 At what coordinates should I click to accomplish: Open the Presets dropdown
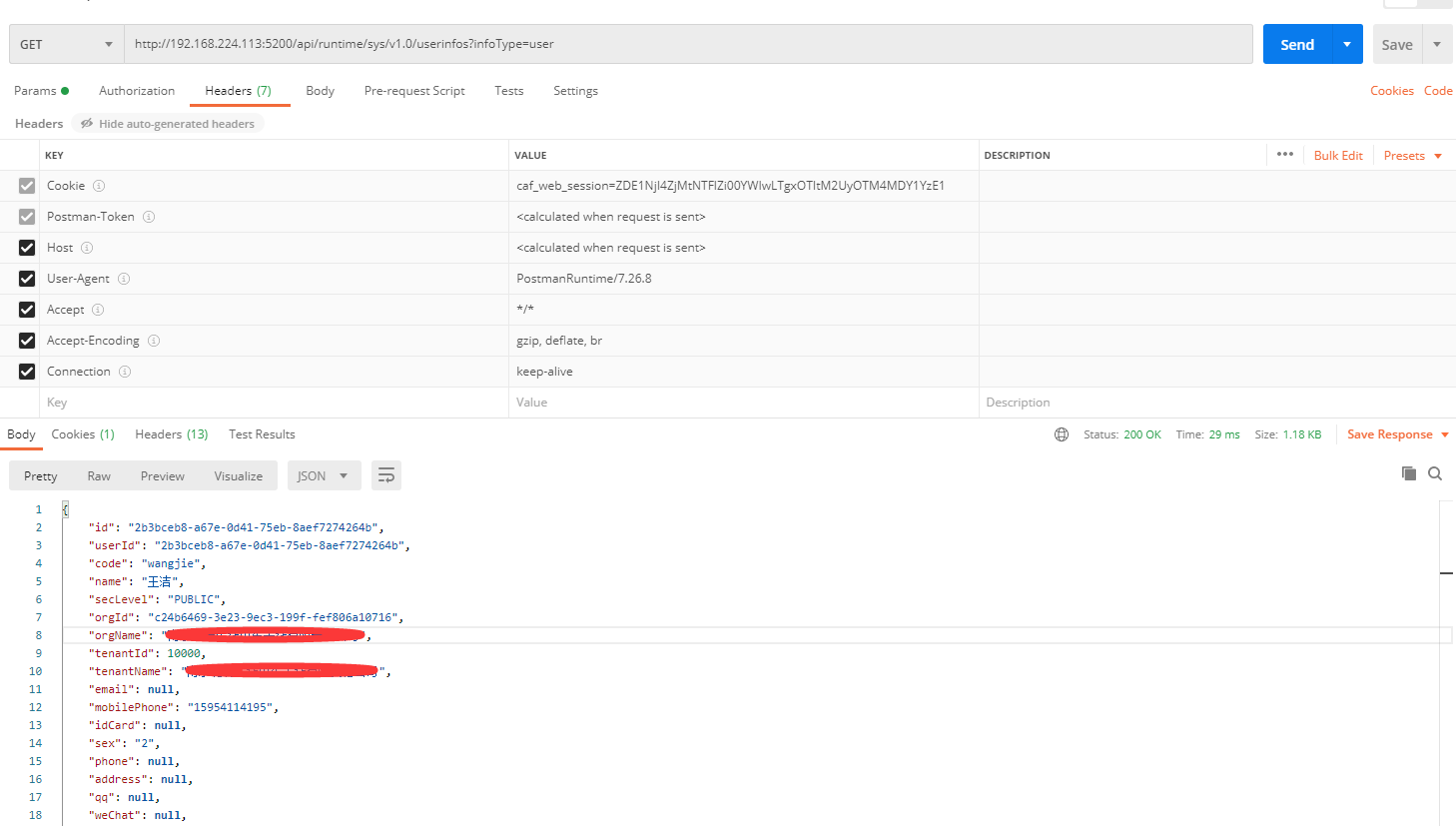[x=1411, y=155]
